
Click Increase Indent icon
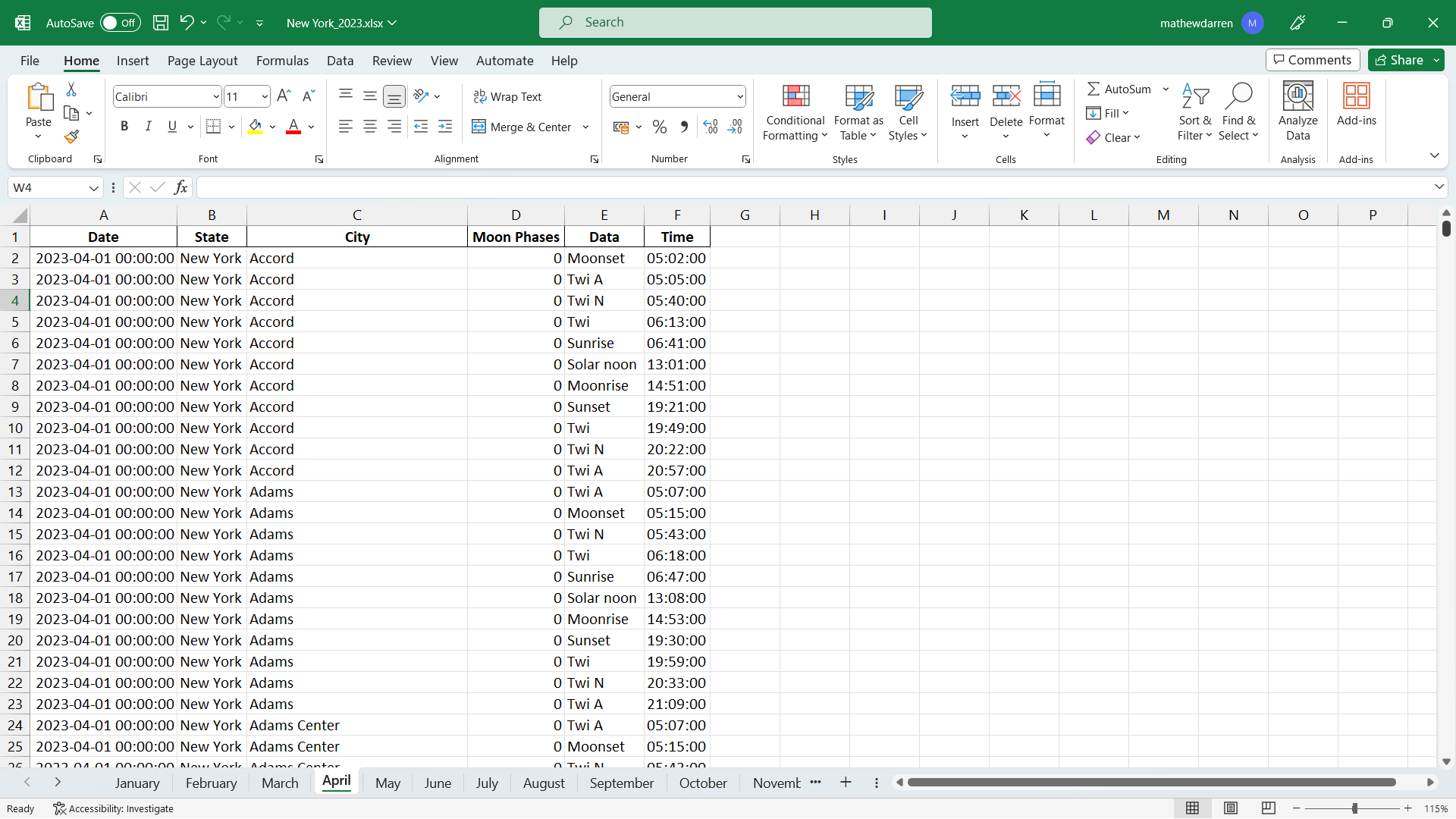click(x=445, y=127)
